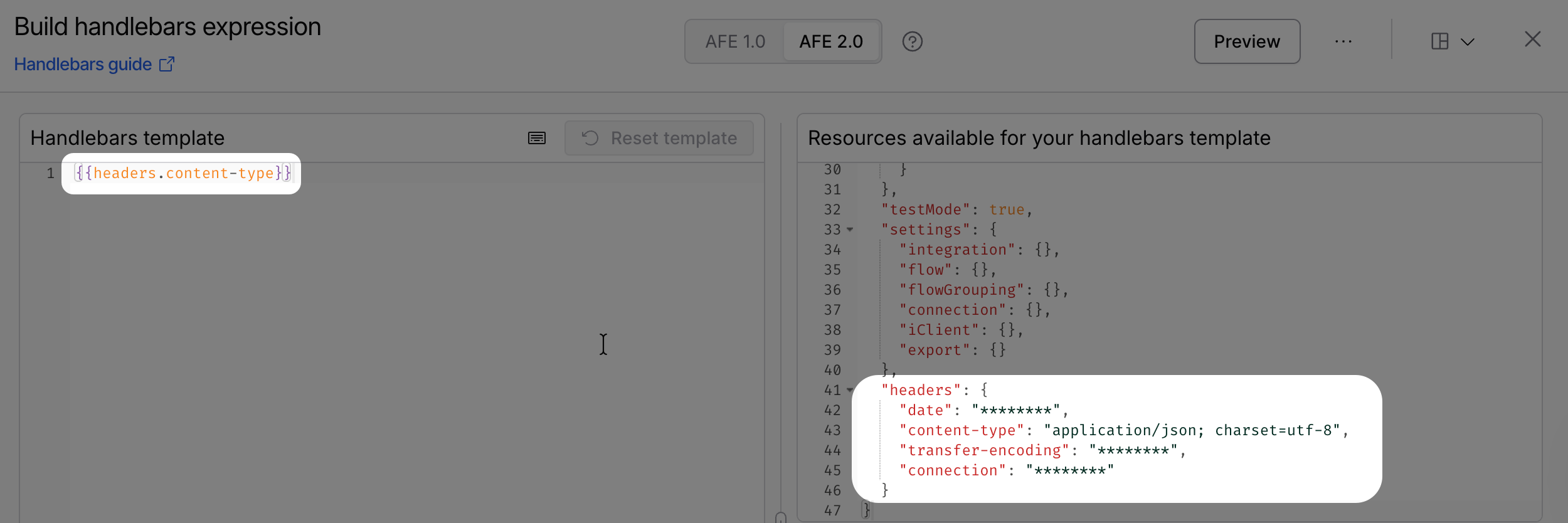
Task: Open the Handlebars guide link
Action: [94, 65]
